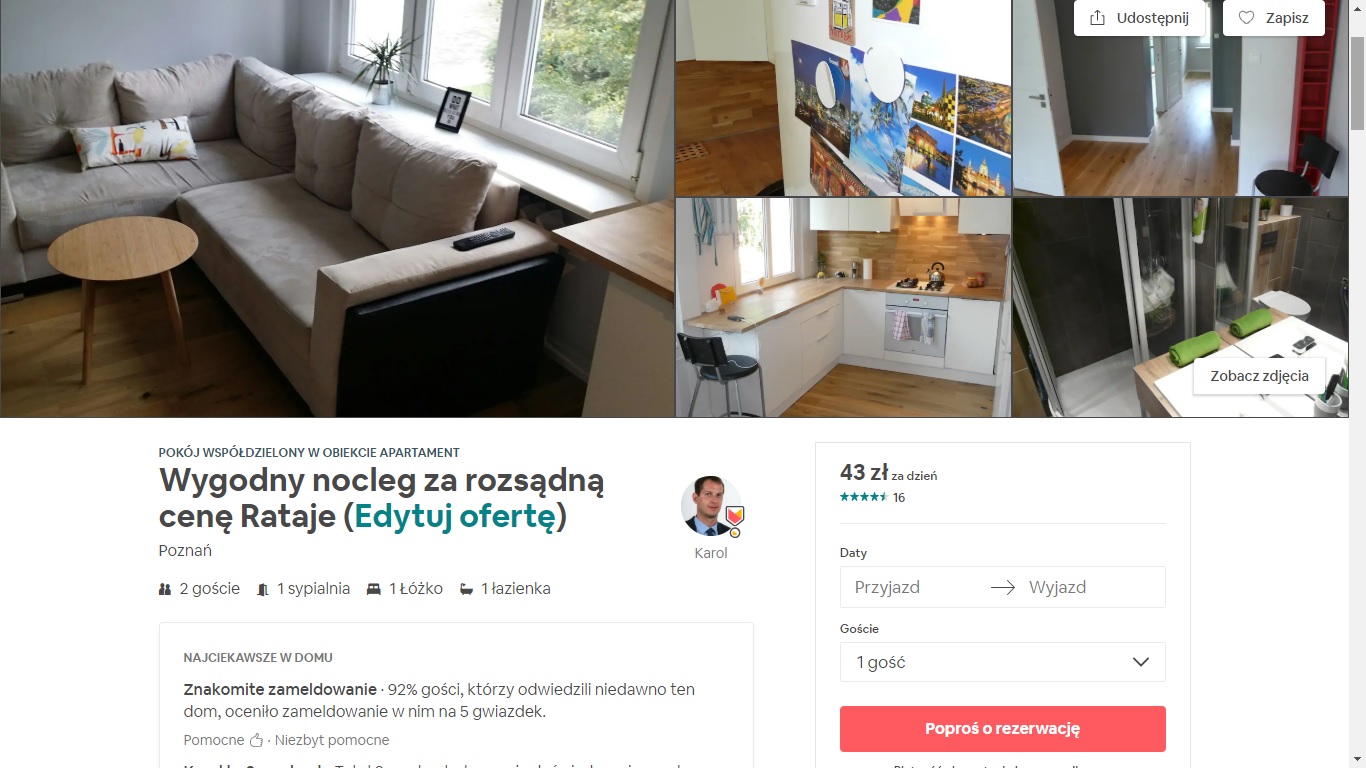Click the heart icon to save listing
This screenshot has width=1366, height=768.
click(x=1246, y=18)
